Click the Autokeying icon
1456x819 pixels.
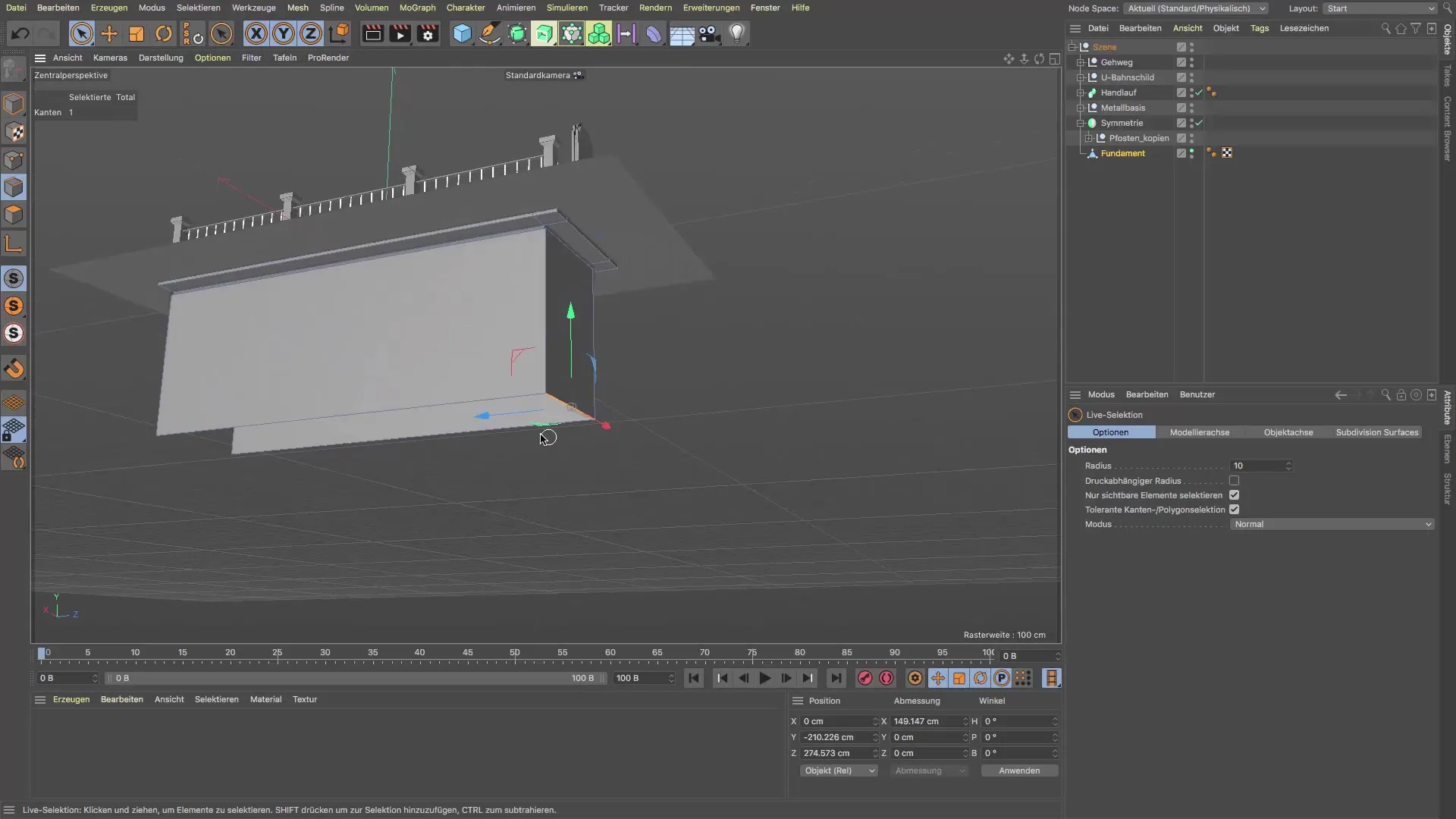point(886,679)
